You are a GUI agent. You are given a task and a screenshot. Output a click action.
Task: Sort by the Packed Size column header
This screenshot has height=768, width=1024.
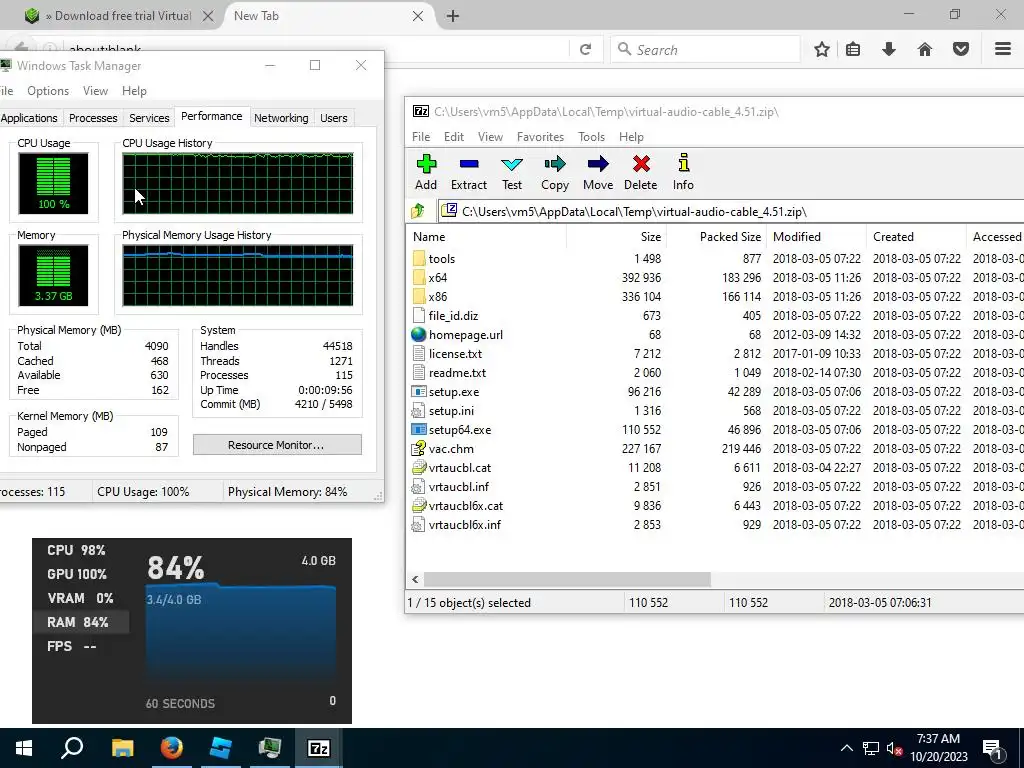[716, 236]
